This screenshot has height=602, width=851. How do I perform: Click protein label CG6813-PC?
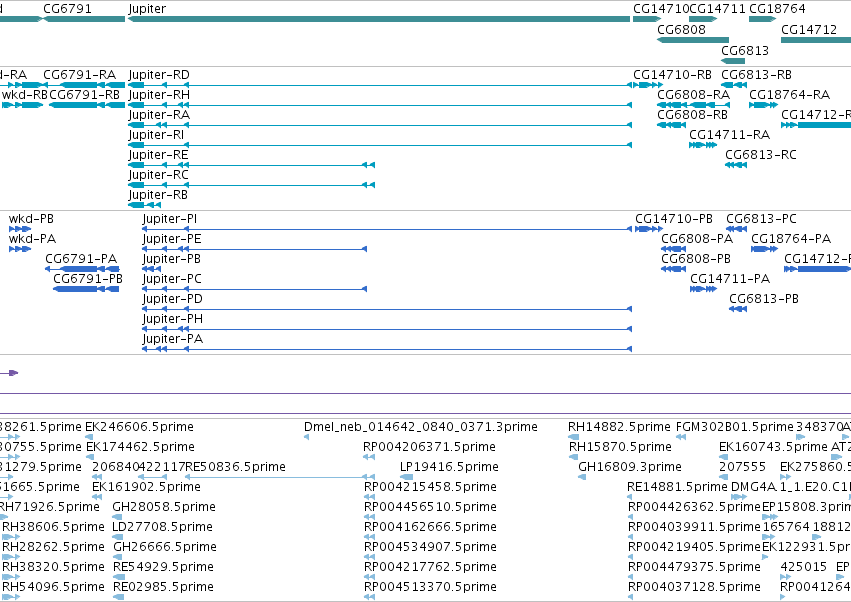[x=761, y=219]
